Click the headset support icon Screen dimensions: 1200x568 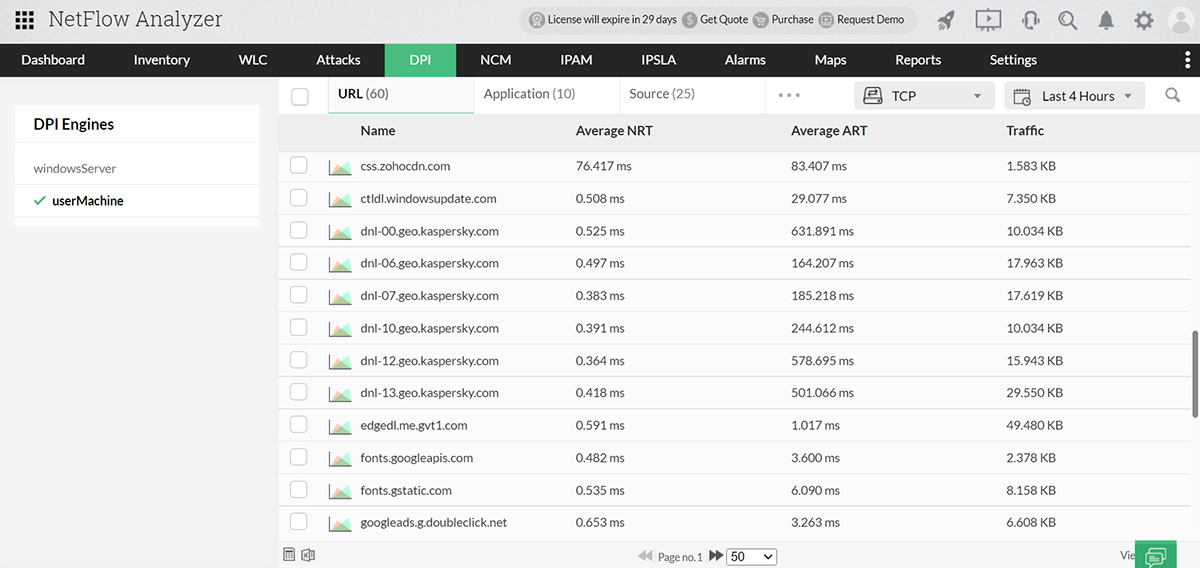1030,20
